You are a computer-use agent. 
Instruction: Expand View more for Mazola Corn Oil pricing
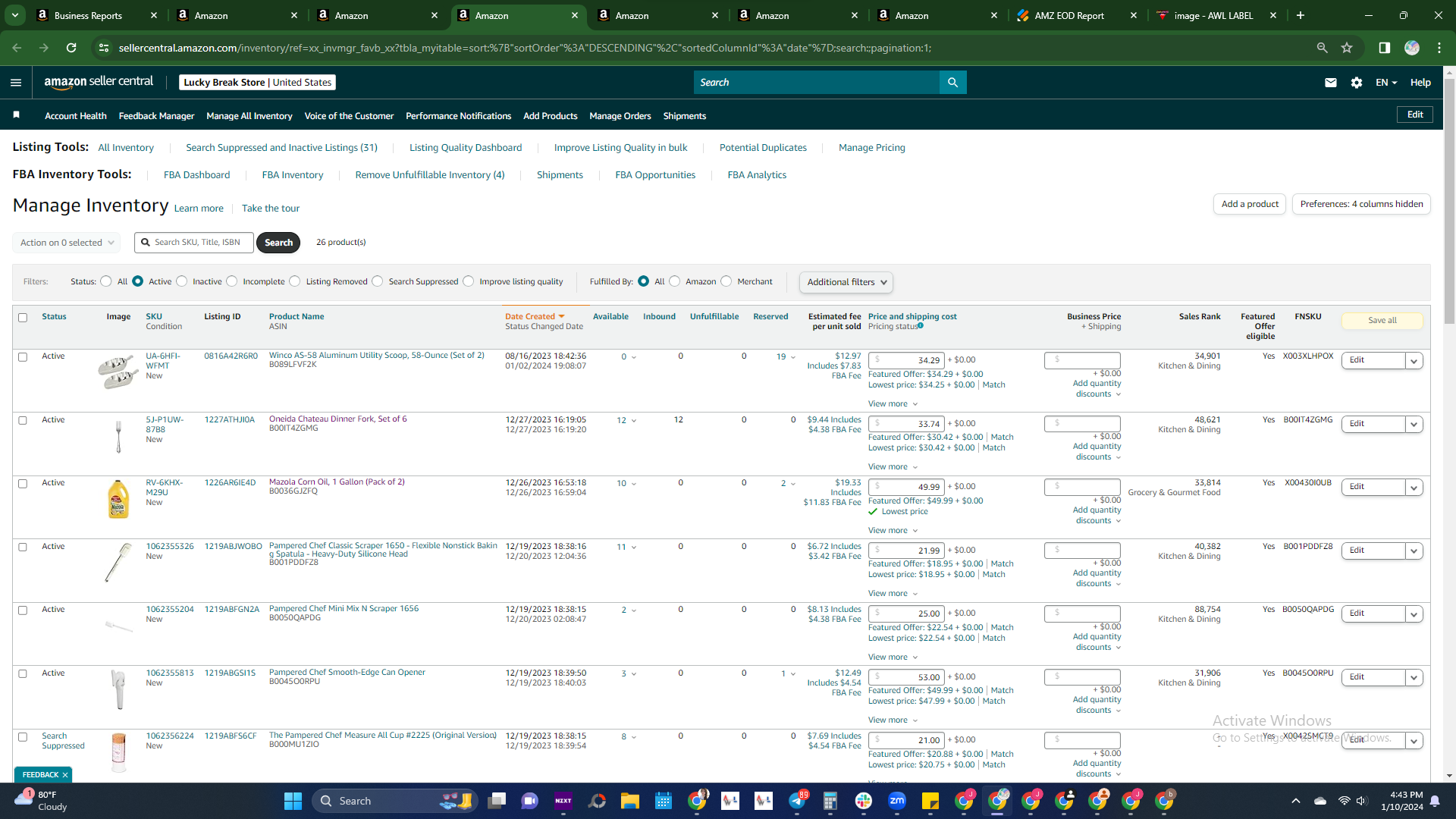893,531
